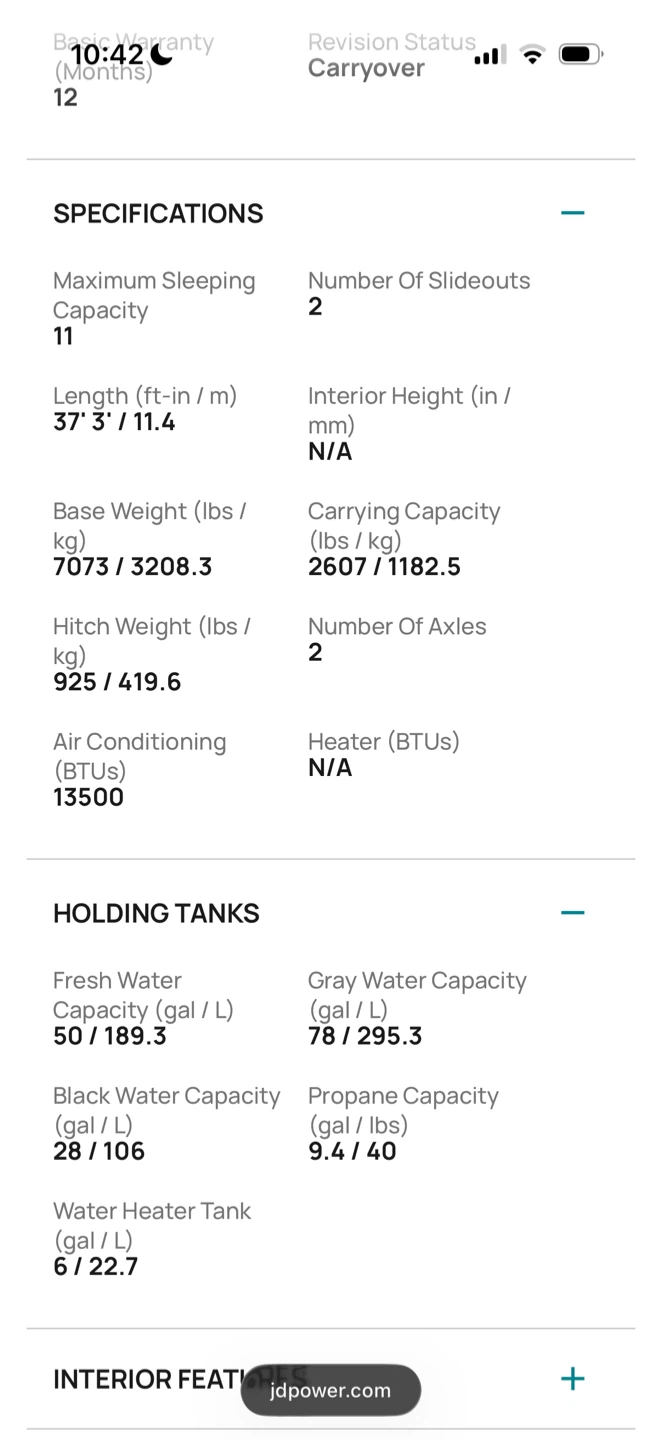
Task: Tap the cellular signal bars icon
Action: [490, 54]
